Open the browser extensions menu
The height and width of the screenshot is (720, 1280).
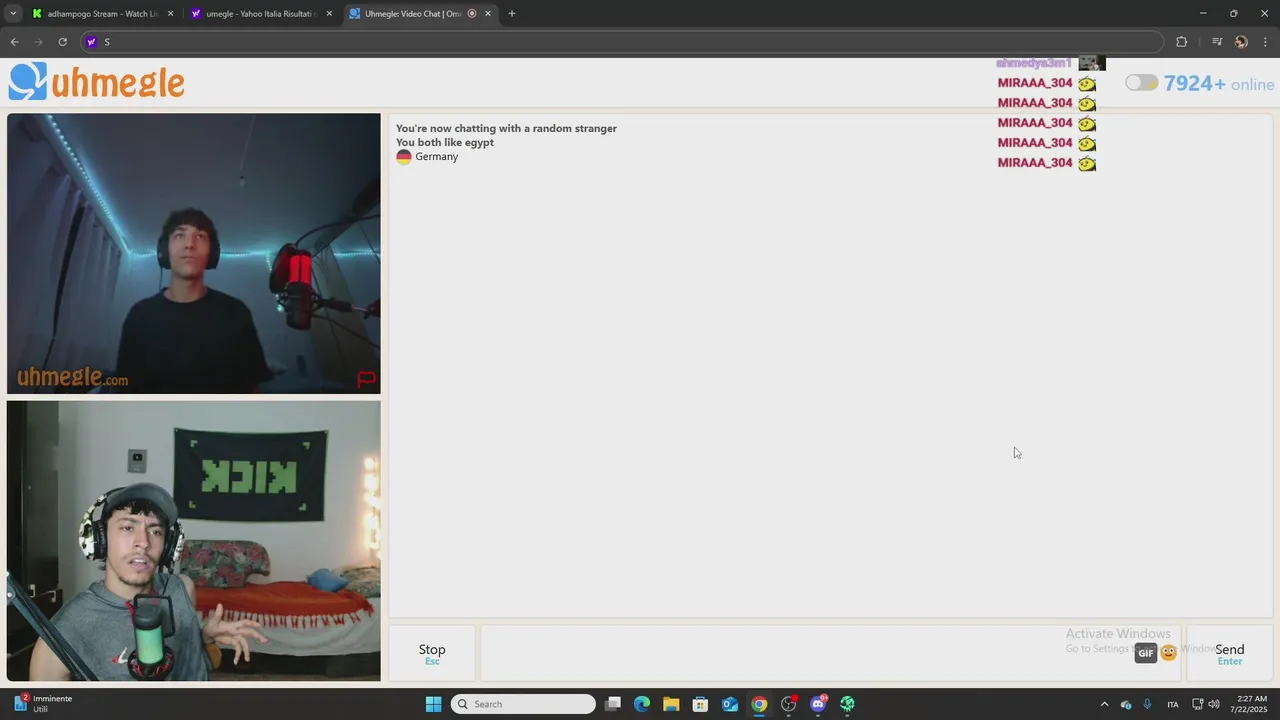tap(1181, 42)
